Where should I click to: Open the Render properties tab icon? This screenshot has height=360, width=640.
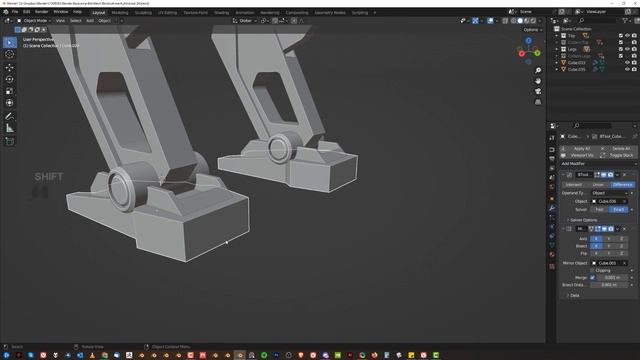point(552,149)
